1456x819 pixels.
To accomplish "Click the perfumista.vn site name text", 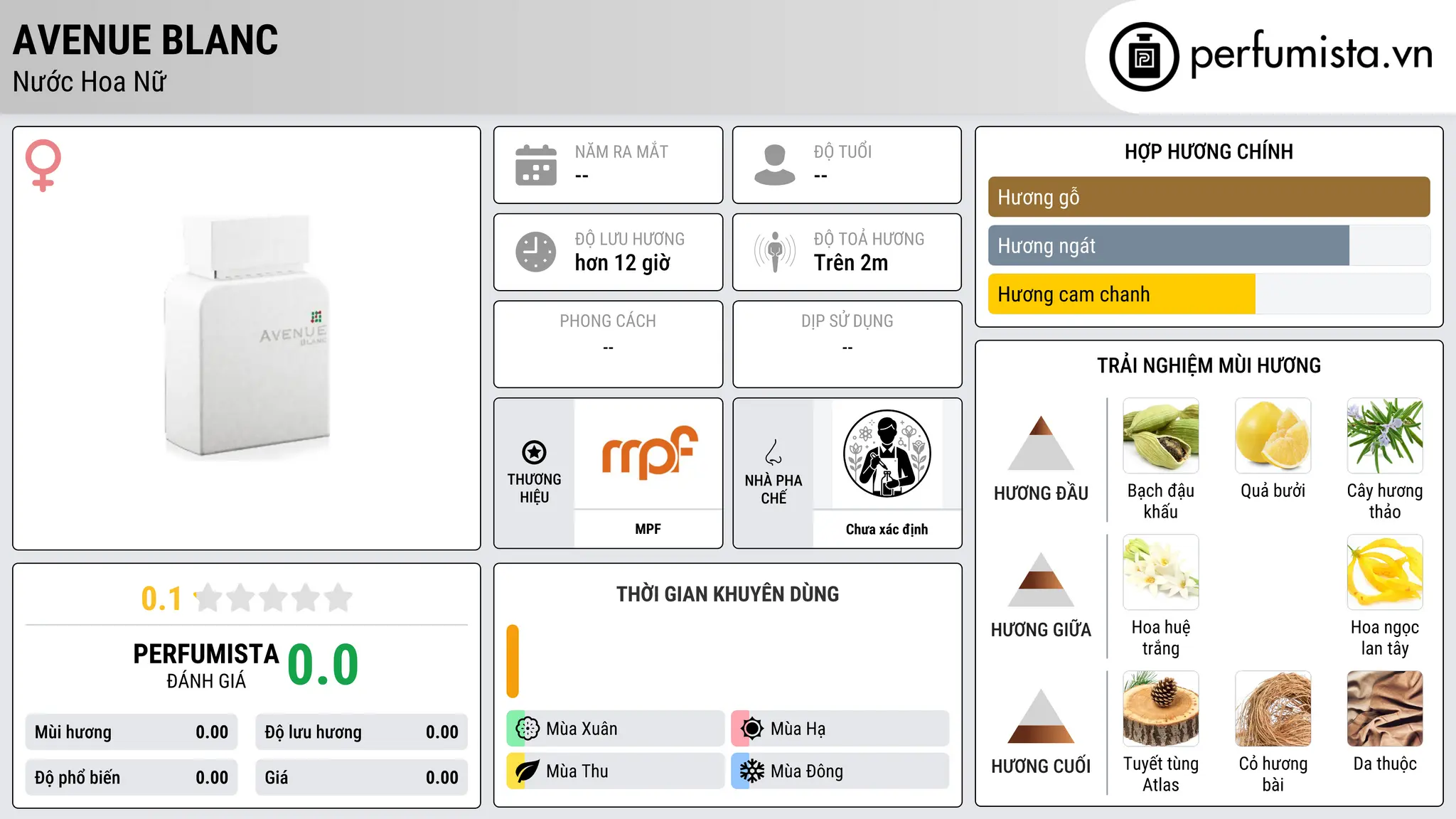I will 1312,53.
